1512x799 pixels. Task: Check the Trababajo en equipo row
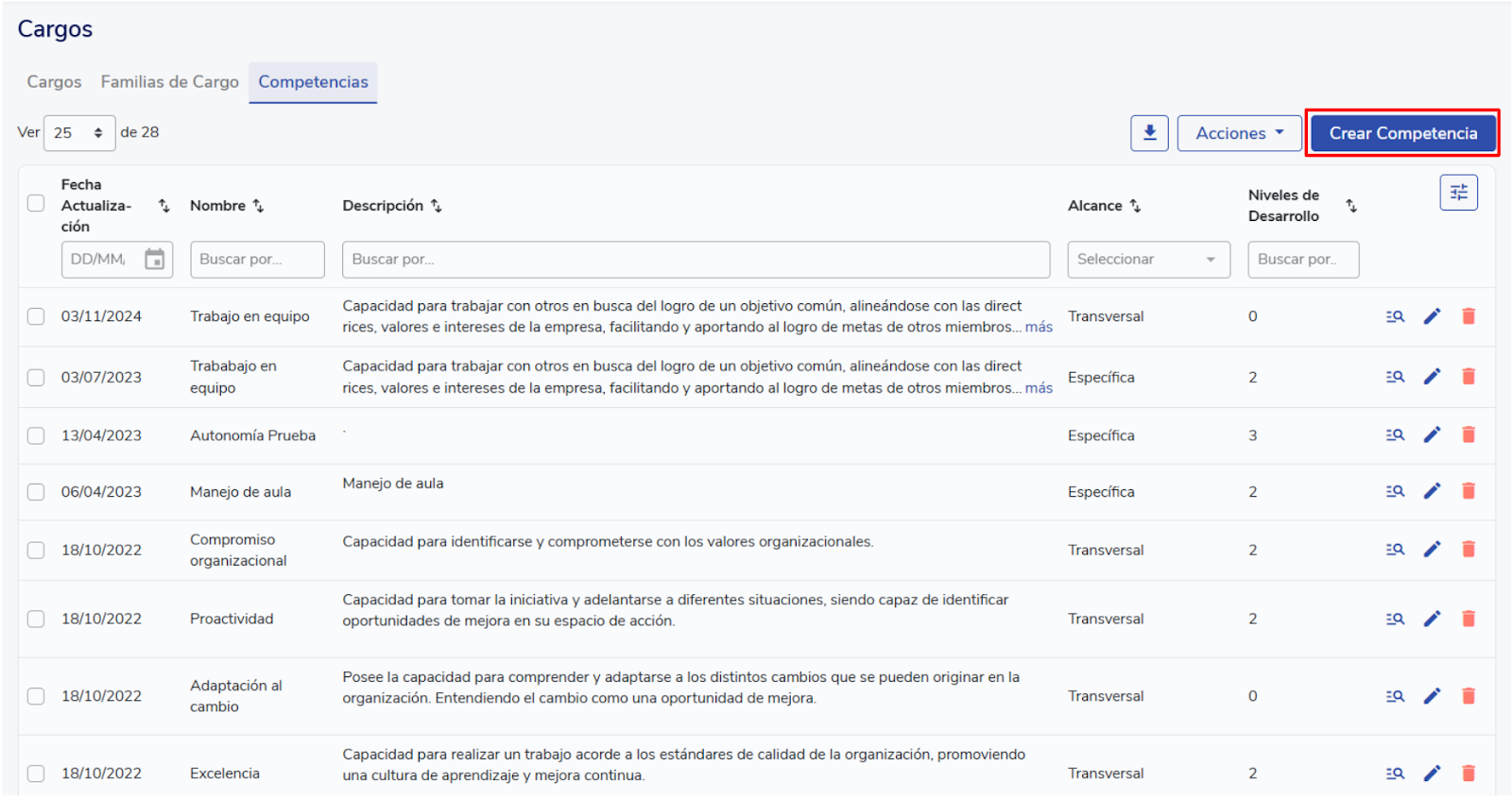pyautogui.click(x=36, y=378)
